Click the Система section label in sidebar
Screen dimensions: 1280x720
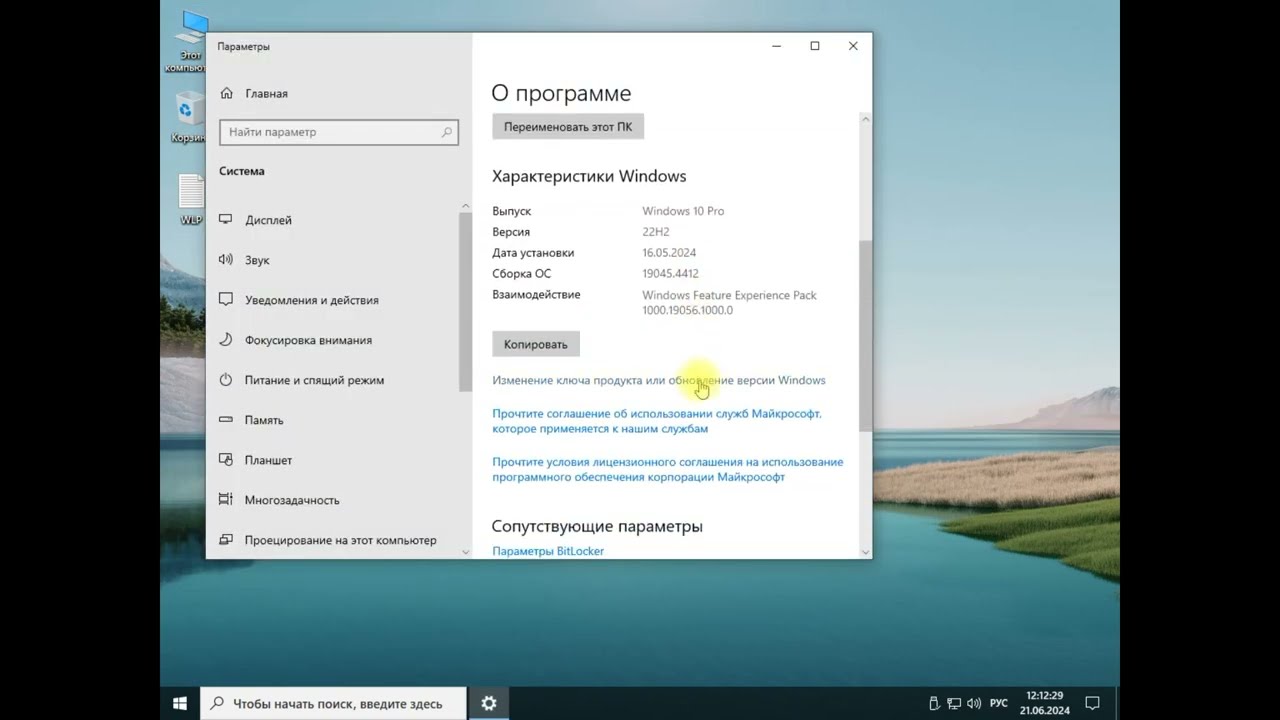point(242,171)
